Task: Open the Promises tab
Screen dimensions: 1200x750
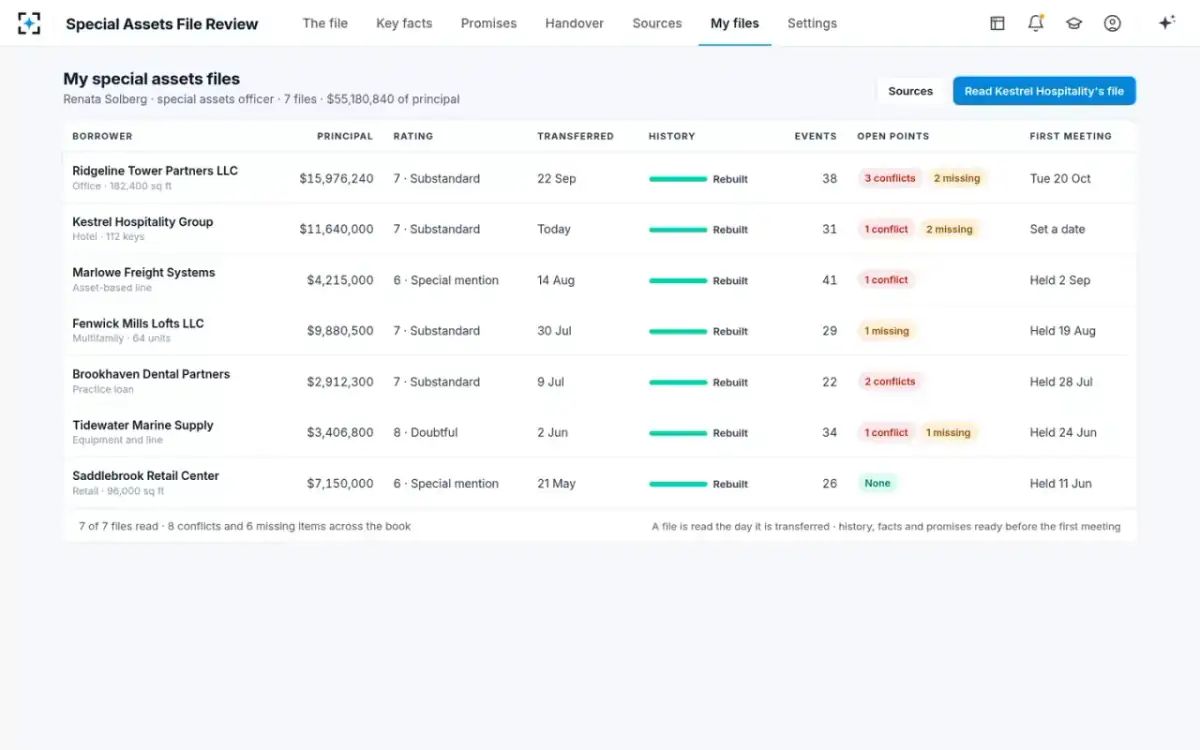Action: click(489, 23)
